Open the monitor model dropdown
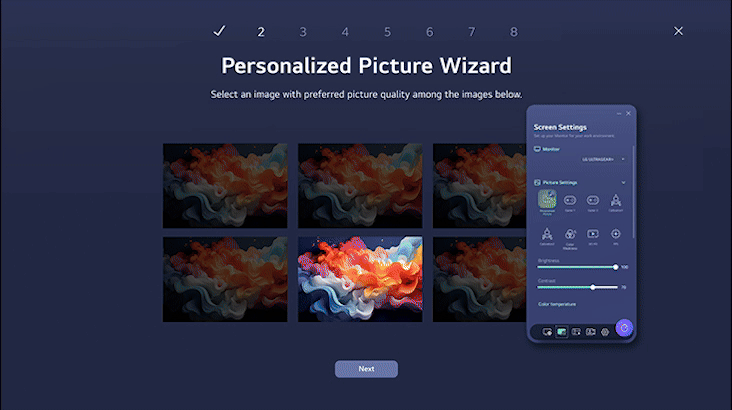This screenshot has width=732, height=410. pyautogui.click(x=603, y=159)
